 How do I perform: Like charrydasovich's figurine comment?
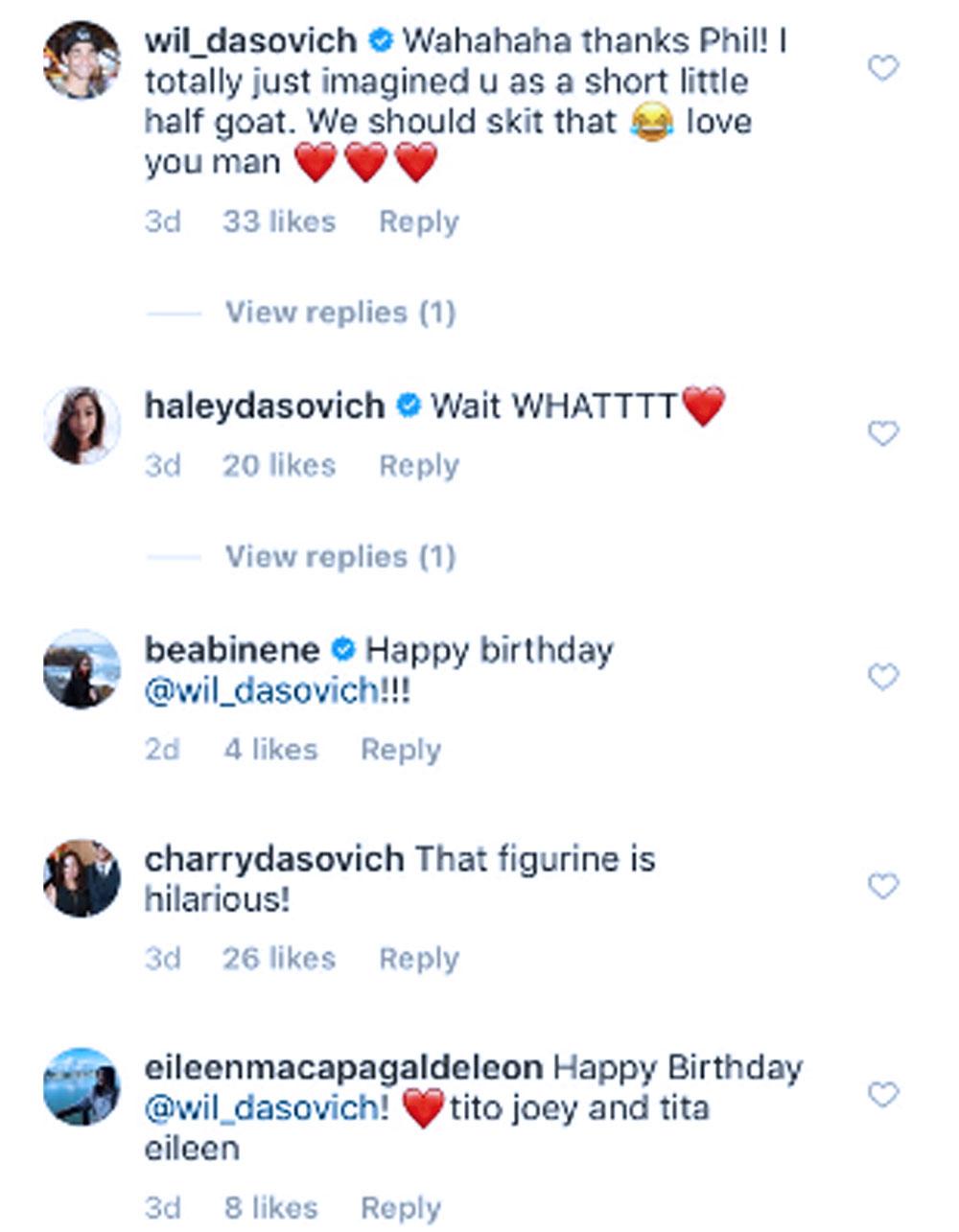pyautogui.click(x=882, y=886)
